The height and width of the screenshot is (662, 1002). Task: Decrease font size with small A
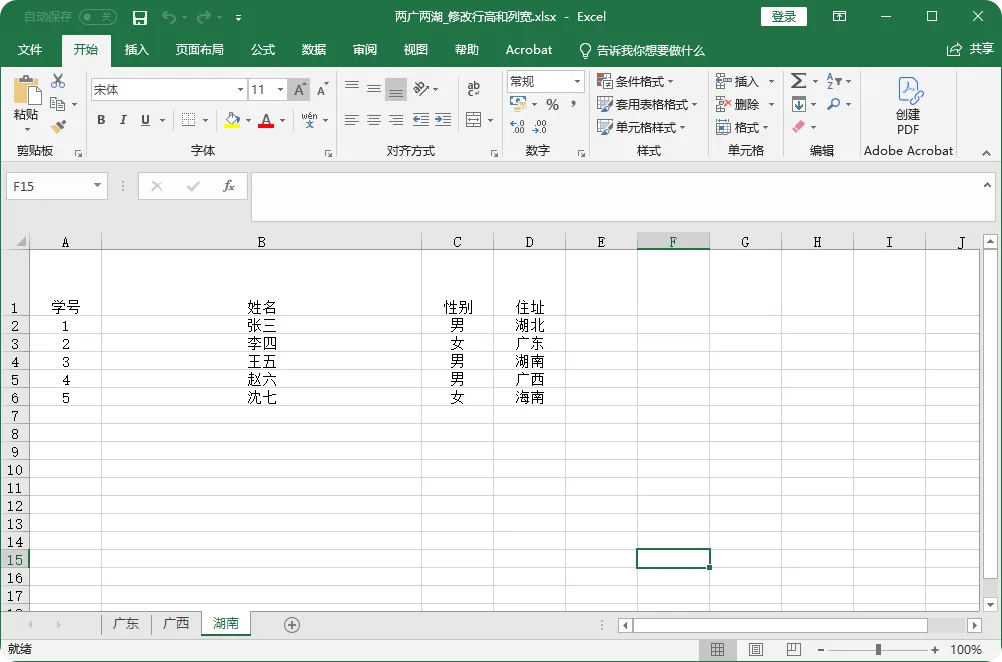pyautogui.click(x=322, y=89)
